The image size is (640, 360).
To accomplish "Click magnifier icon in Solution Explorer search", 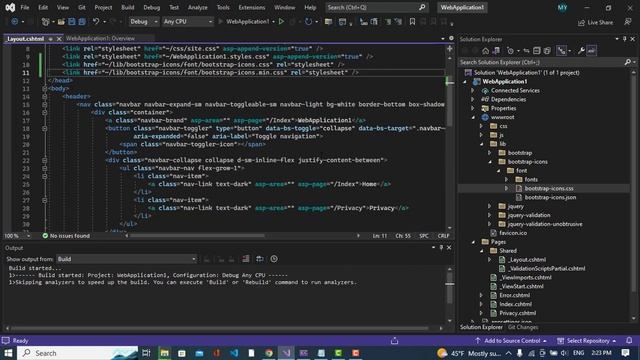I will point(627,62).
